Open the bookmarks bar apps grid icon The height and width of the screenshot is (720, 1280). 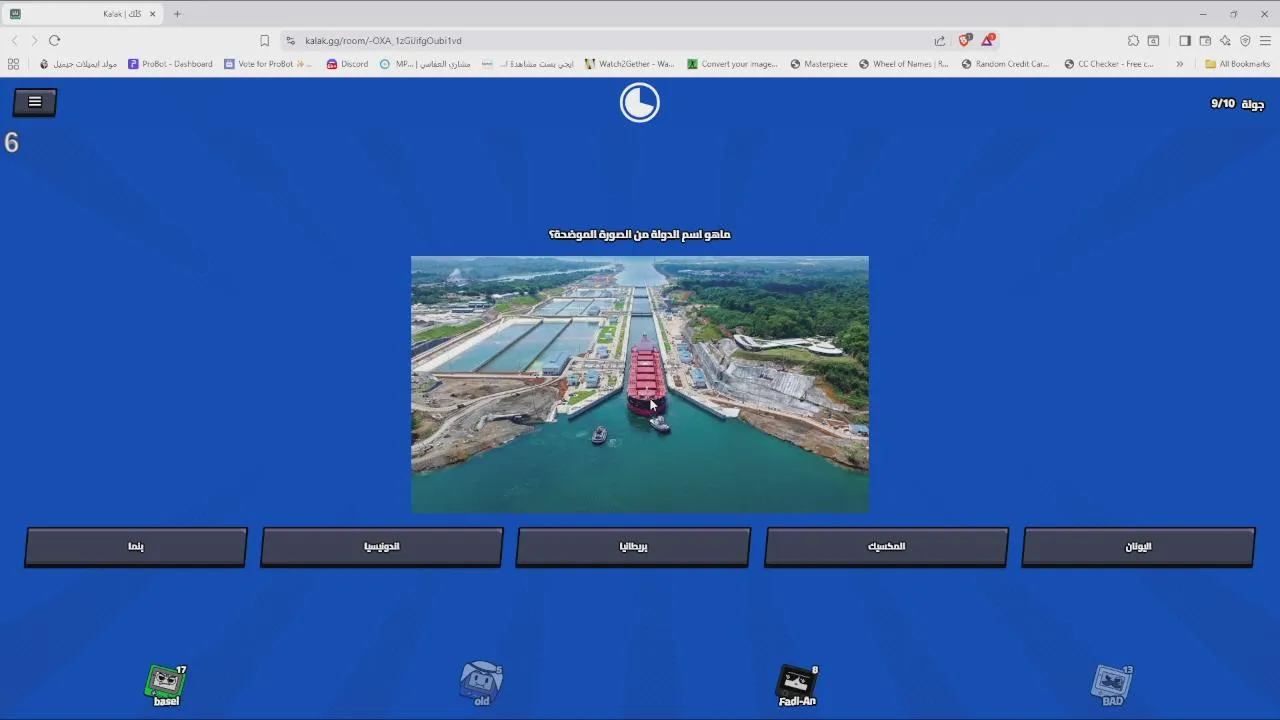[13, 64]
